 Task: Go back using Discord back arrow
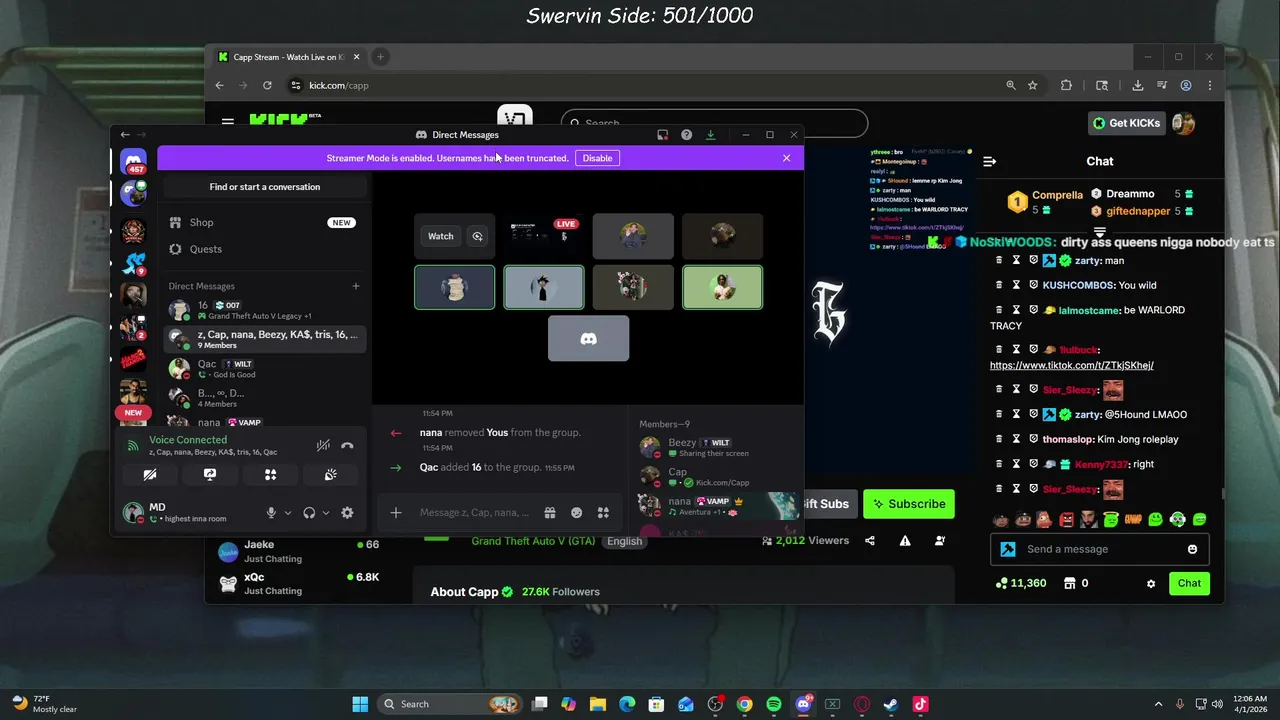125,135
